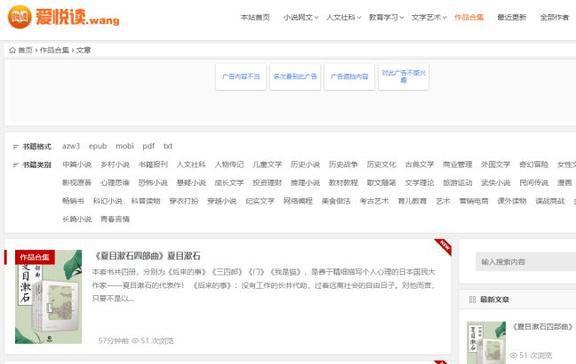Viewport: 576px width, 364px height.
Task: Open the 纪实文学 category
Action: tap(260, 201)
